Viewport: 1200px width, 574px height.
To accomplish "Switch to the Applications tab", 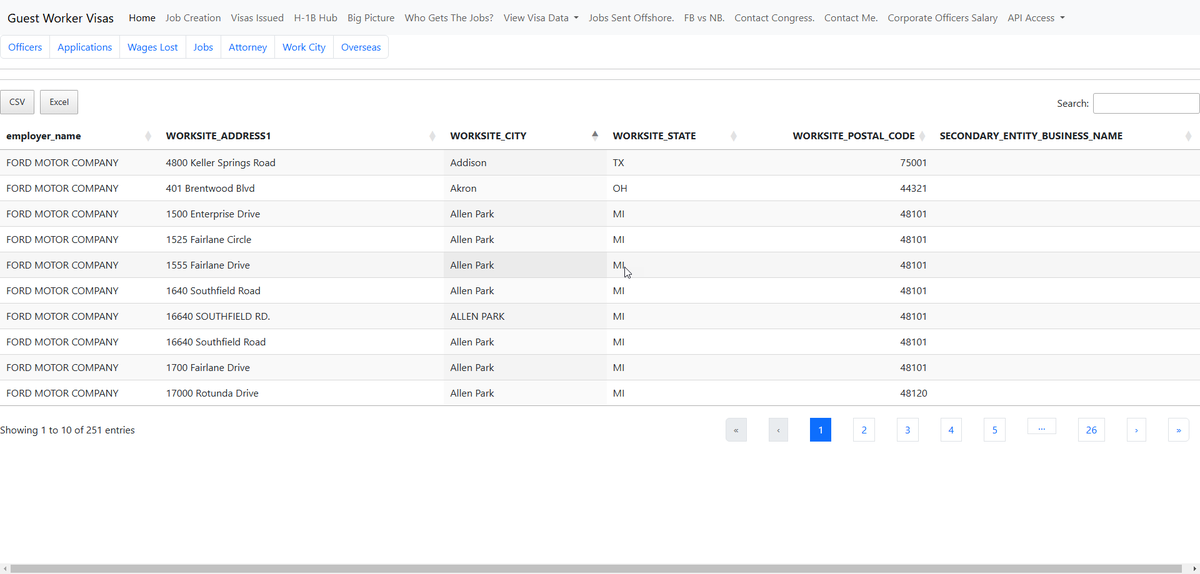I will click(85, 47).
